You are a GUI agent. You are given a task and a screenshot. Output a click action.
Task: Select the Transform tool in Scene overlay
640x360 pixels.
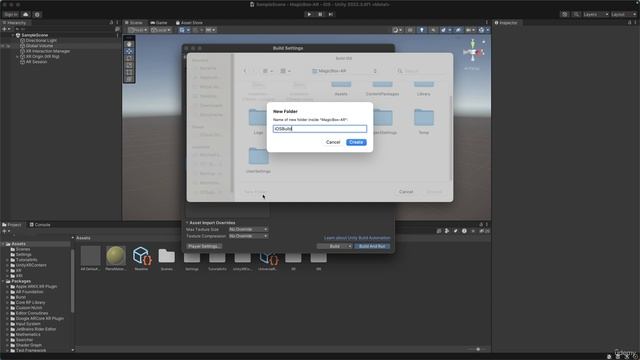click(129, 79)
